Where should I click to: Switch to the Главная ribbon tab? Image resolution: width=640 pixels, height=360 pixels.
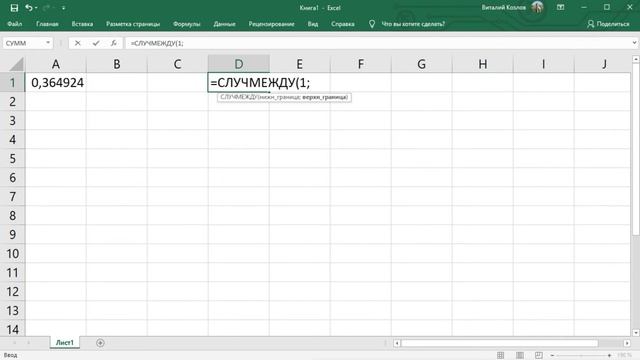coord(47,24)
